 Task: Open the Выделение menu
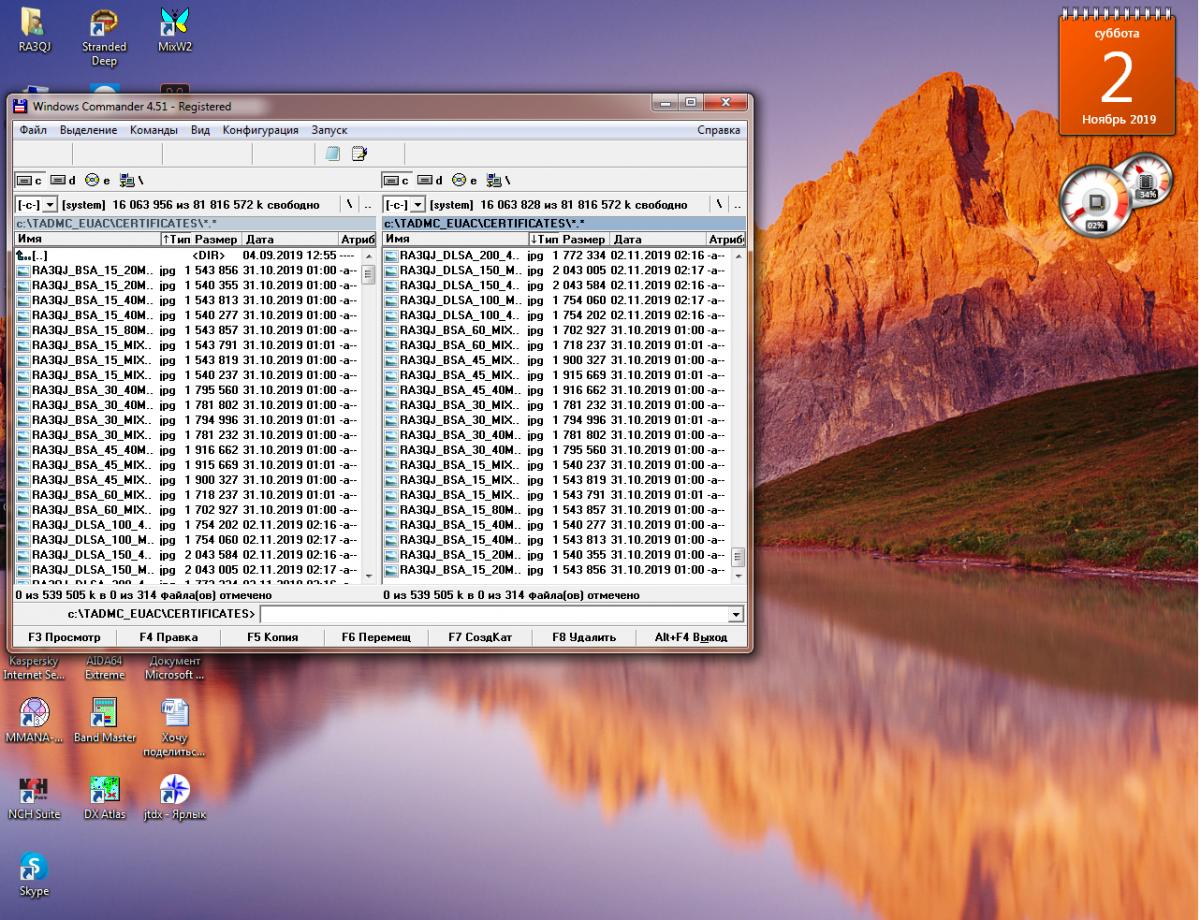(88, 130)
